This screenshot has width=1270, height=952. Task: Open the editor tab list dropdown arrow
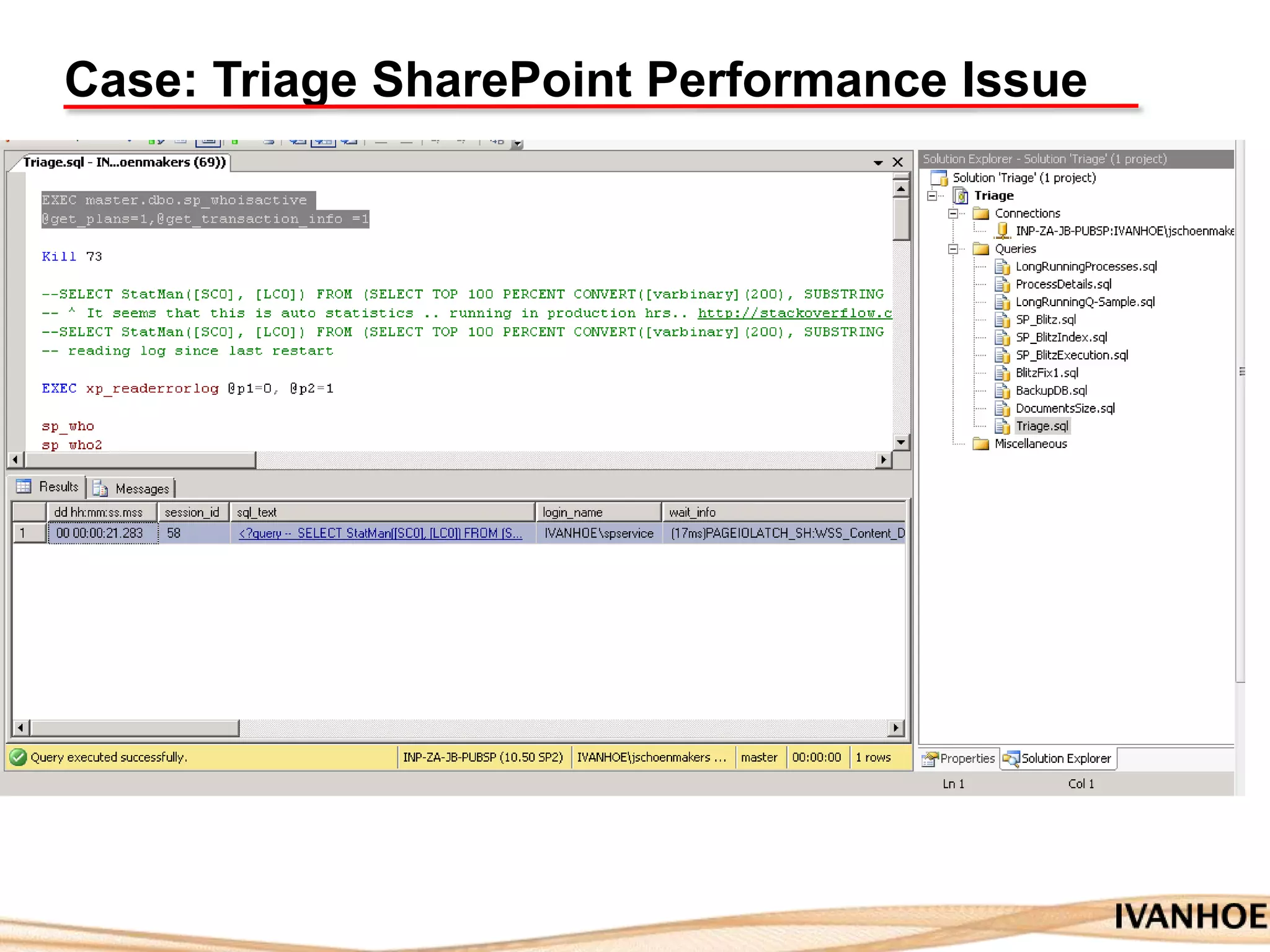click(x=878, y=162)
